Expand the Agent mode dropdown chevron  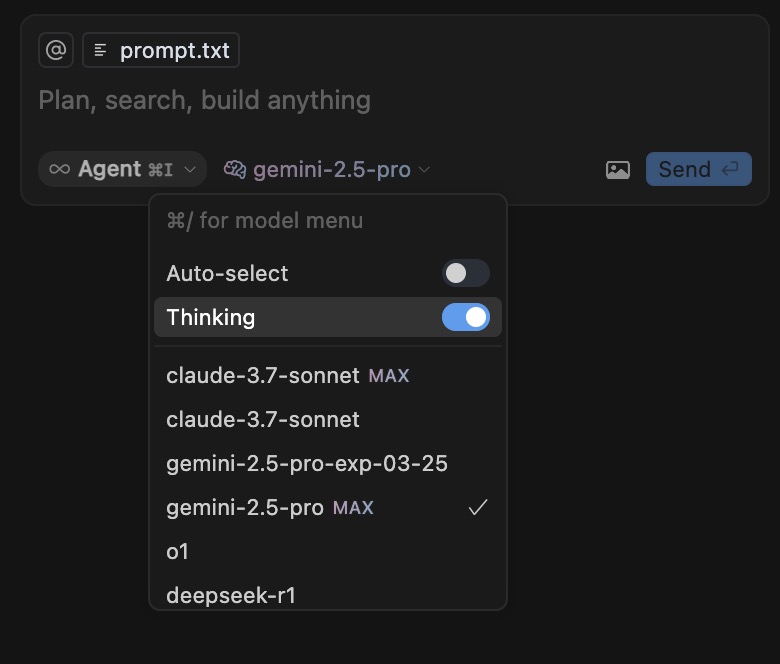point(190,170)
